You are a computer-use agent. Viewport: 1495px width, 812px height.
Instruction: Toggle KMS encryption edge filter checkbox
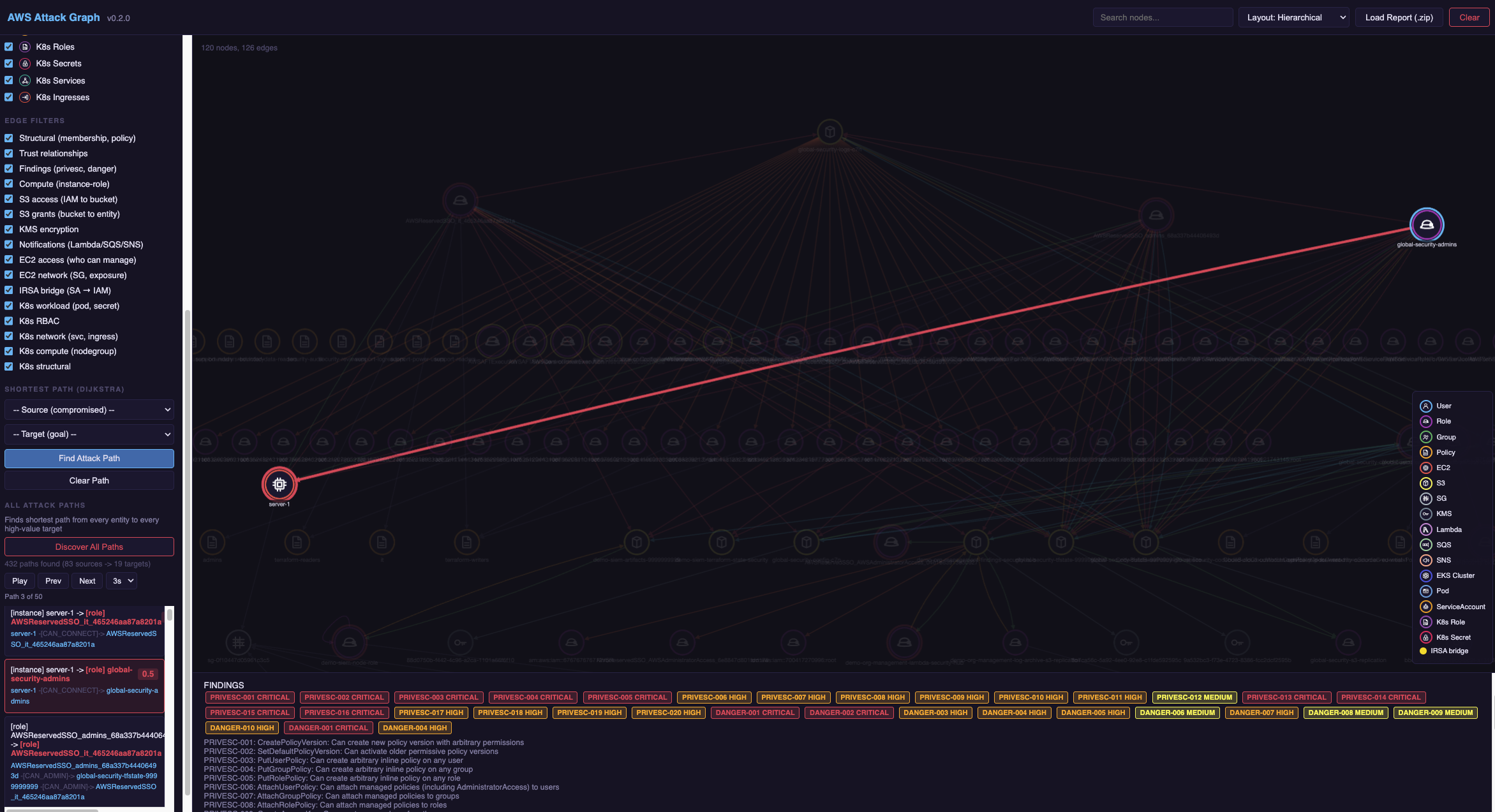(9, 229)
